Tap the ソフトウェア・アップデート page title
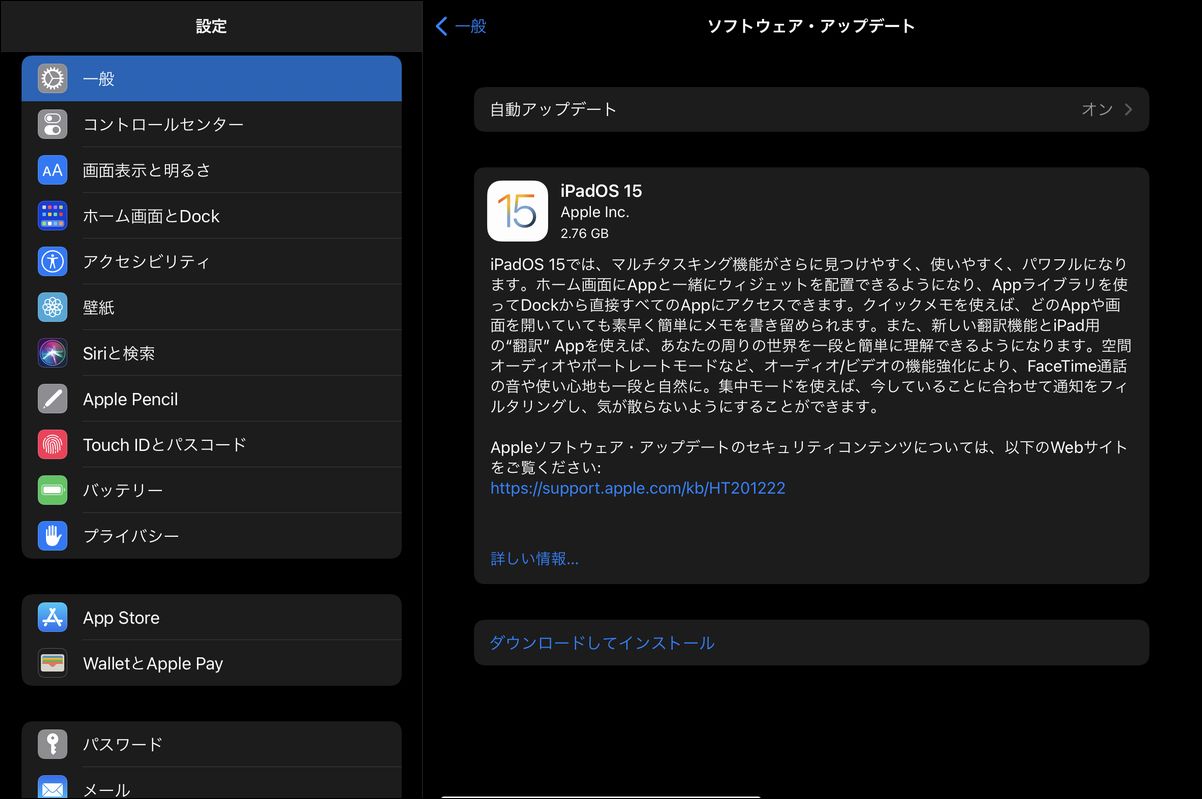1202x799 pixels. point(811,26)
